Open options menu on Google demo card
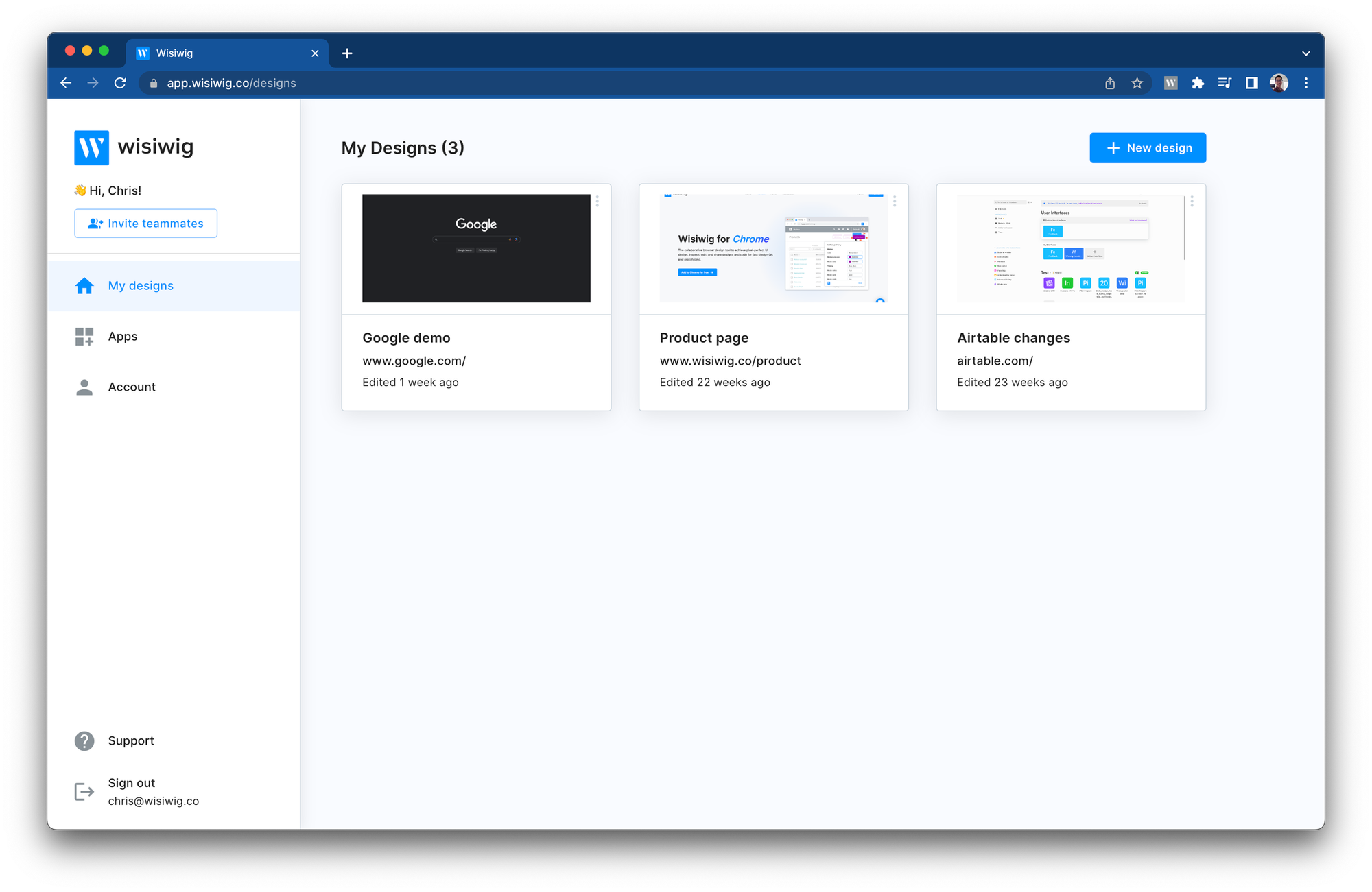 597,201
